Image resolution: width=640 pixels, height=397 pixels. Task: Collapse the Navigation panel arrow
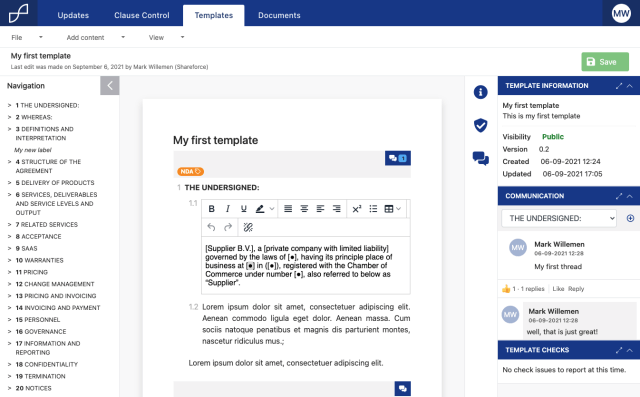(x=110, y=86)
